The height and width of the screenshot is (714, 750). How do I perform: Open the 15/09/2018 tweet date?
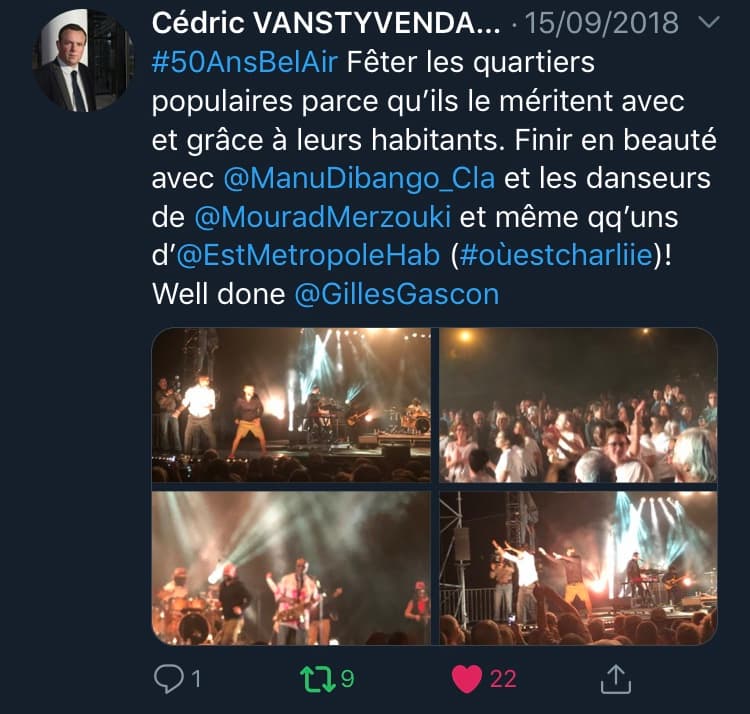pyautogui.click(x=602, y=22)
